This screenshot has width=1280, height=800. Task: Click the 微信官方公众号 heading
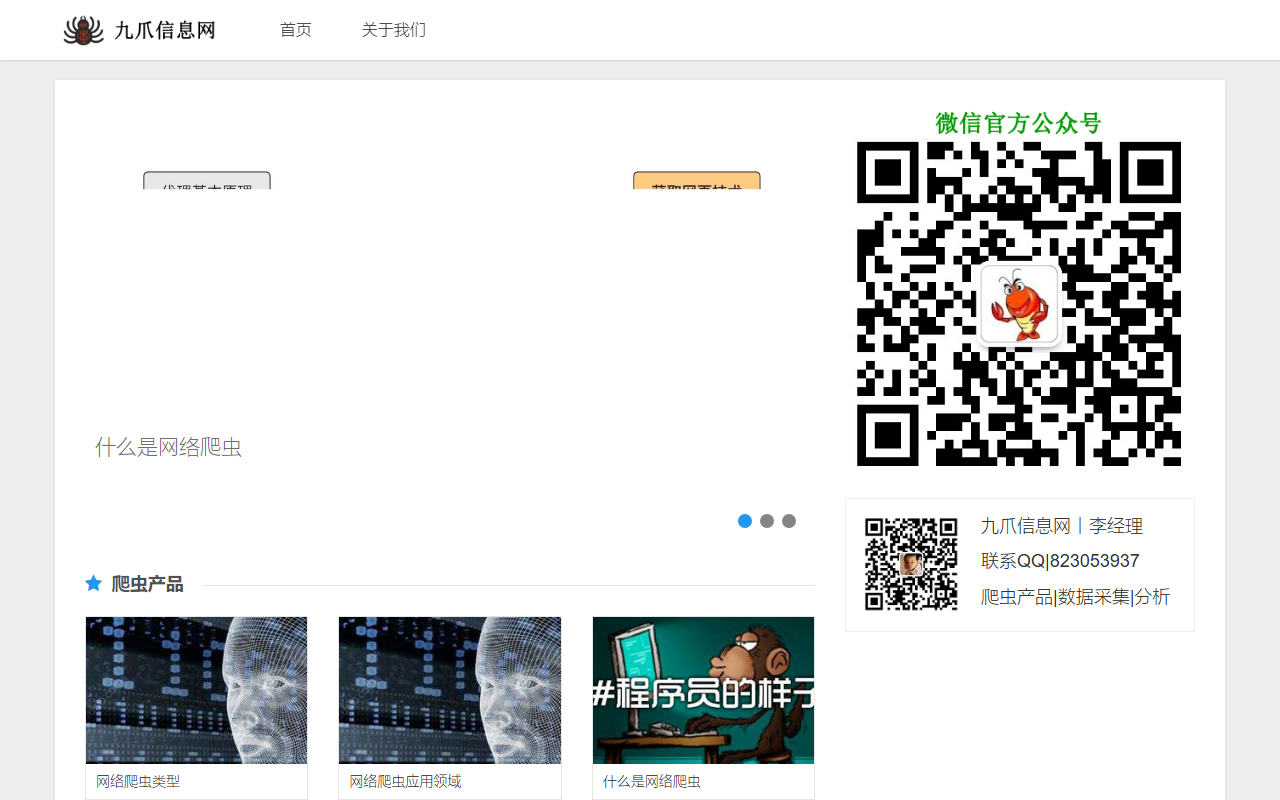coord(1019,123)
